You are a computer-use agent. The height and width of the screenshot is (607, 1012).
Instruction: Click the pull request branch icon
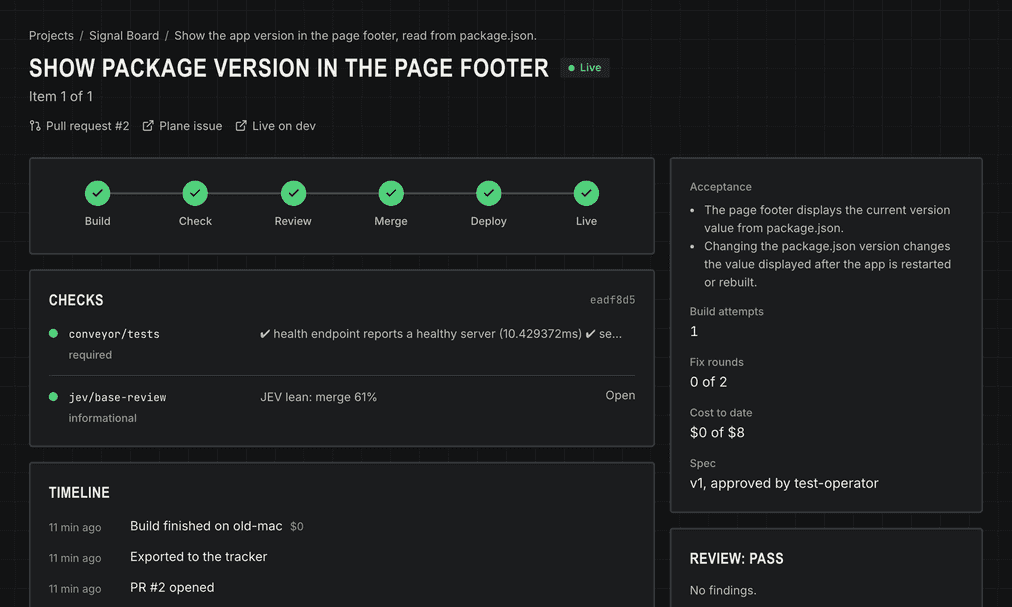click(35, 126)
